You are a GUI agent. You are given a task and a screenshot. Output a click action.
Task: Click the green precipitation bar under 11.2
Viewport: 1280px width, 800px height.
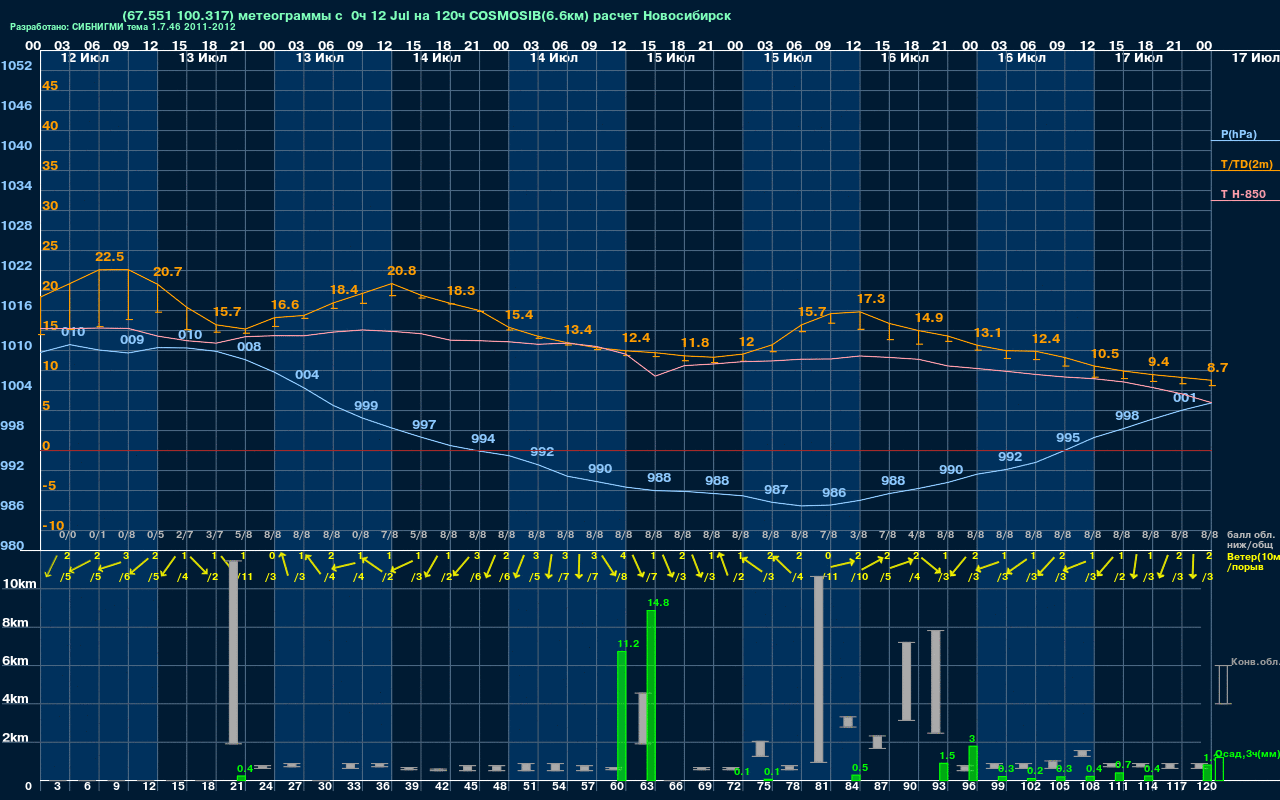(x=622, y=716)
